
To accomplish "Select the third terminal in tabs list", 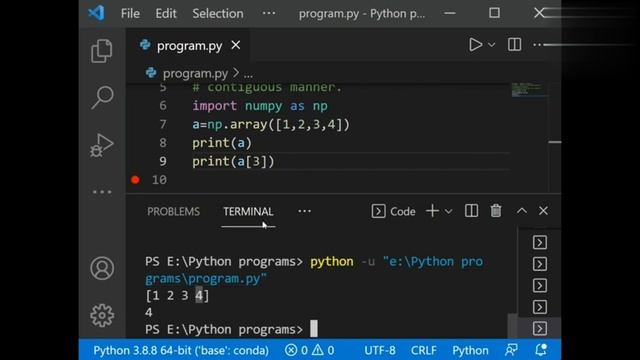I will [x=540, y=285].
